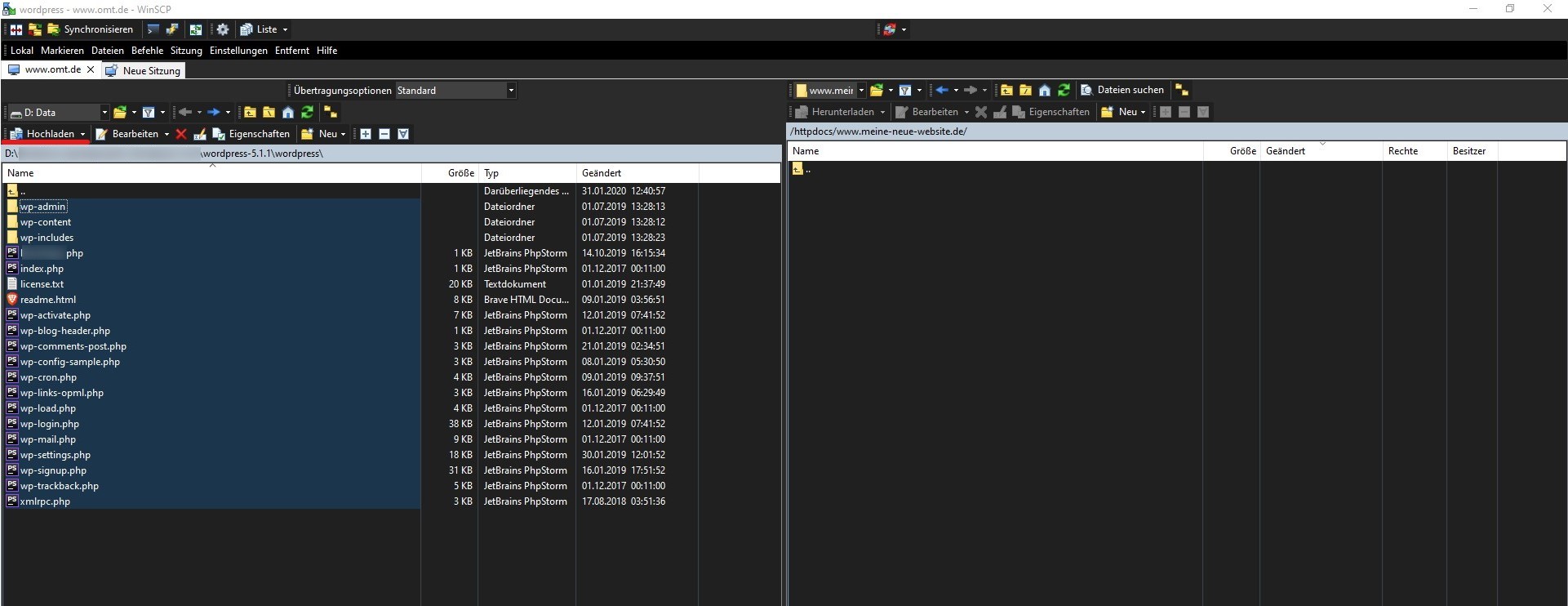This screenshot has height=606, width=1568.
Task: Open the remote Neu dropdown
Action: pos(1123,112)
